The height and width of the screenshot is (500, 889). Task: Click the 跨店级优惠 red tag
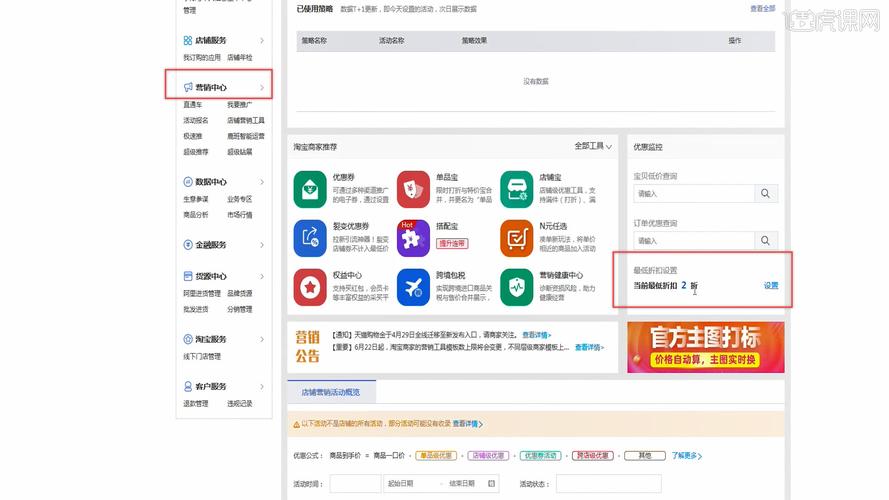pyautogui.click(x=593, y=456)
